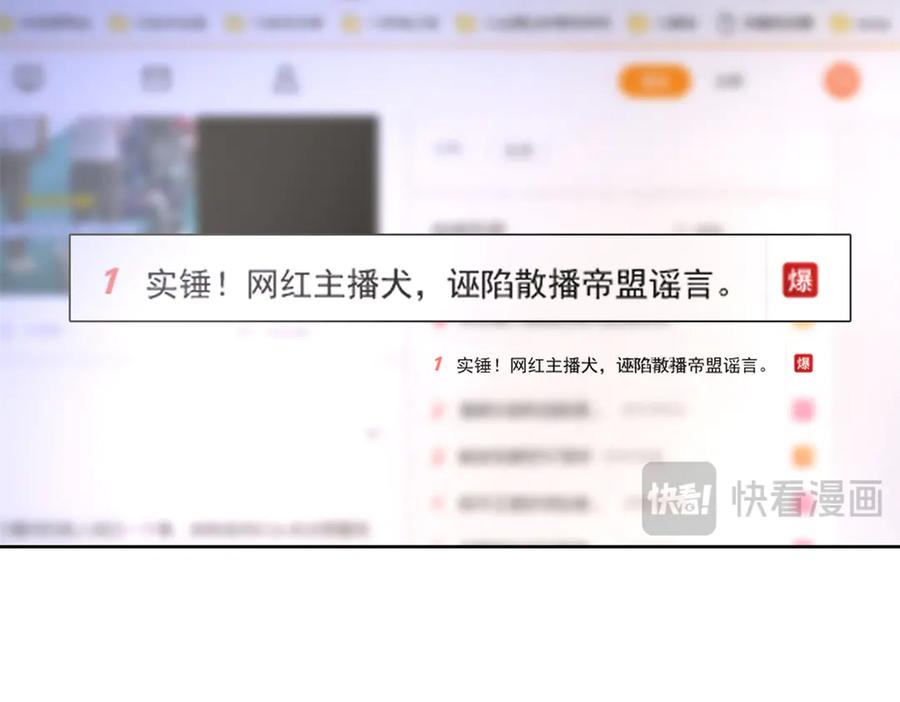Click the middle navigation icon between monitor and person
Viewport: 900px width, 702px height.
click(156, 79)
